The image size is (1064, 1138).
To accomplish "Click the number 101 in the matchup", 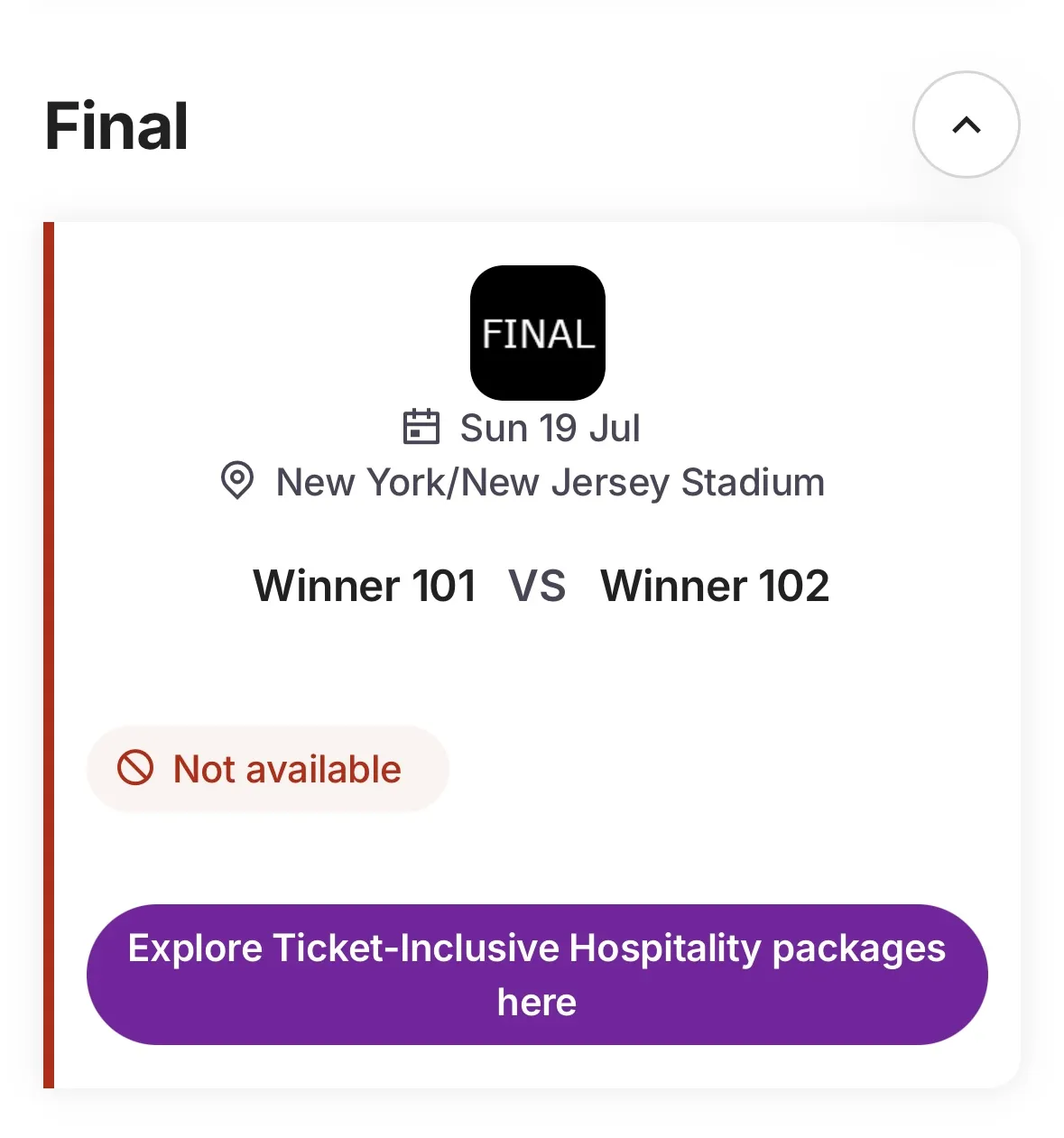I will pyautogui.click(x=444, y=586).
